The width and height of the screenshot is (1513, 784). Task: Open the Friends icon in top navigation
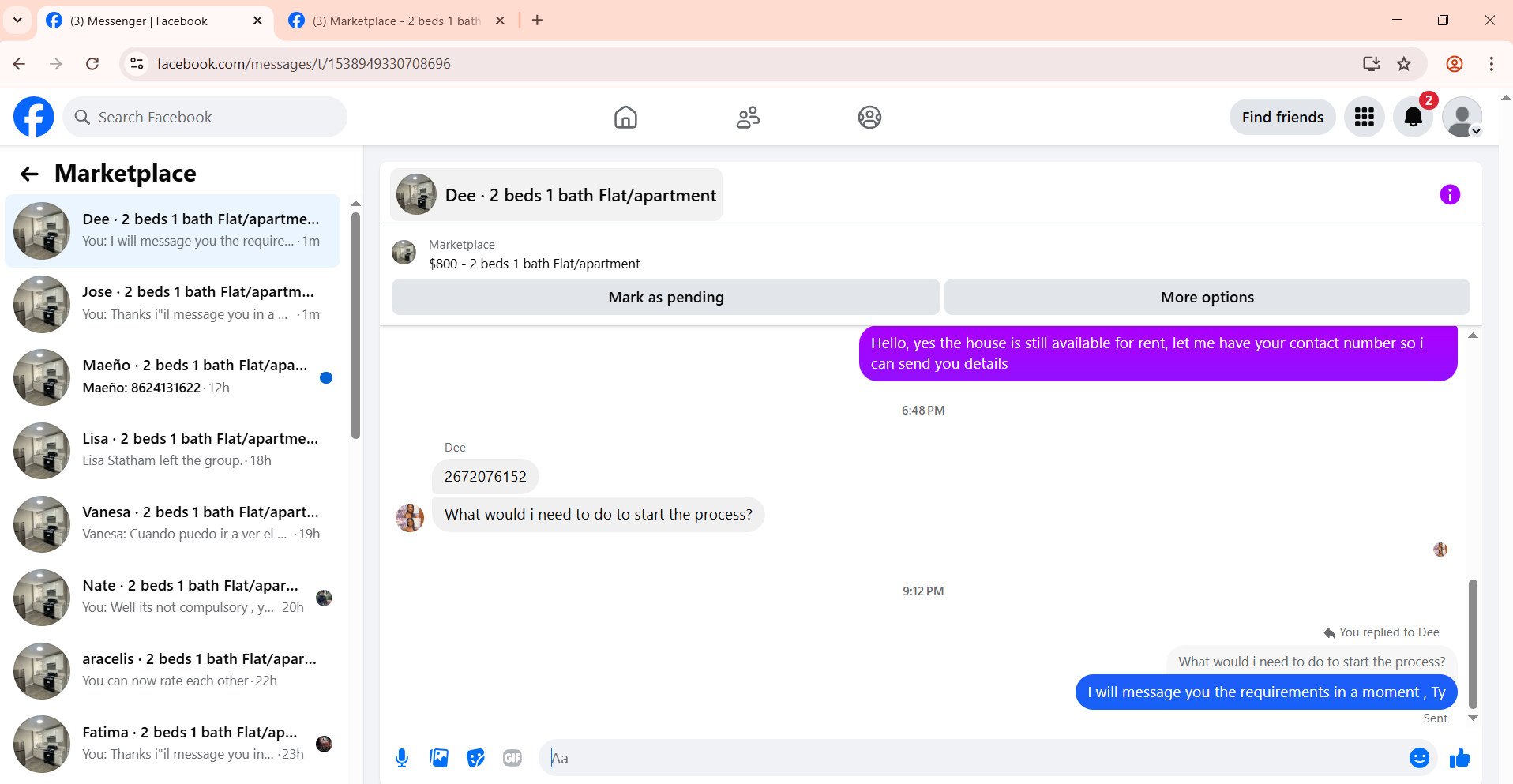[x=748, y=117]
